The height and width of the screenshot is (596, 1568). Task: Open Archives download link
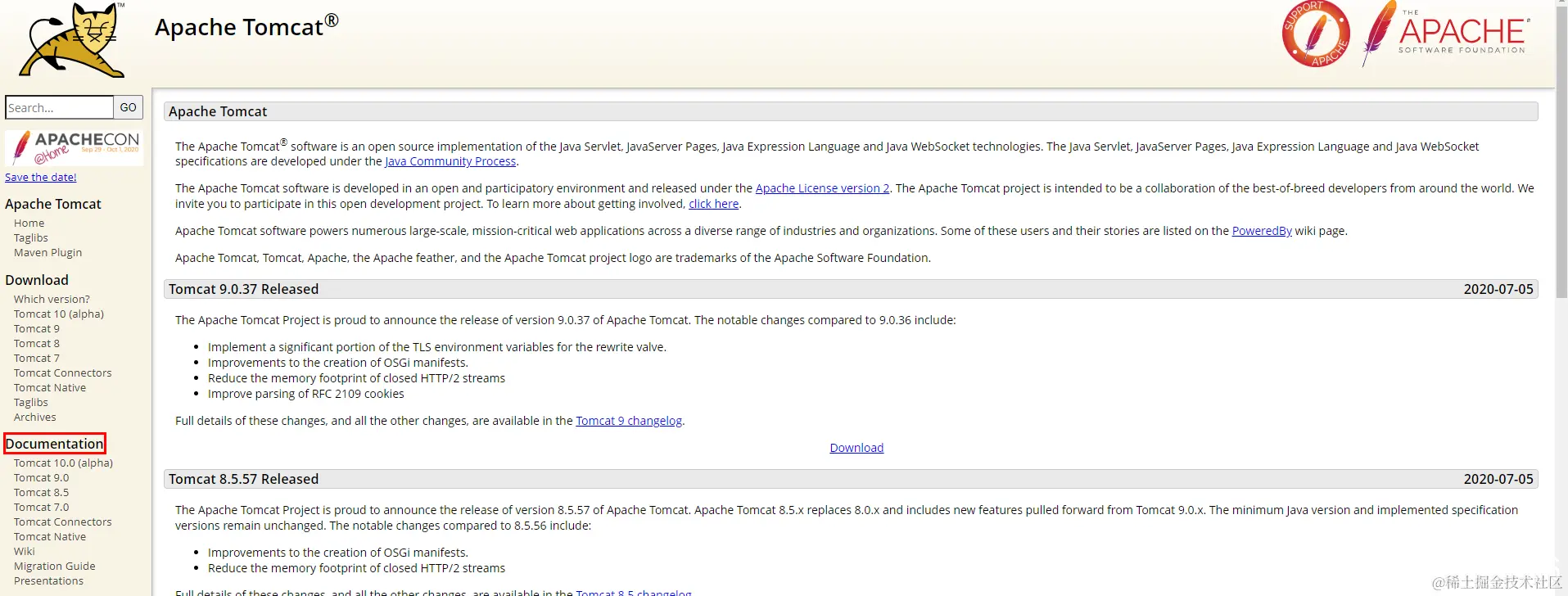pos(35,417)
